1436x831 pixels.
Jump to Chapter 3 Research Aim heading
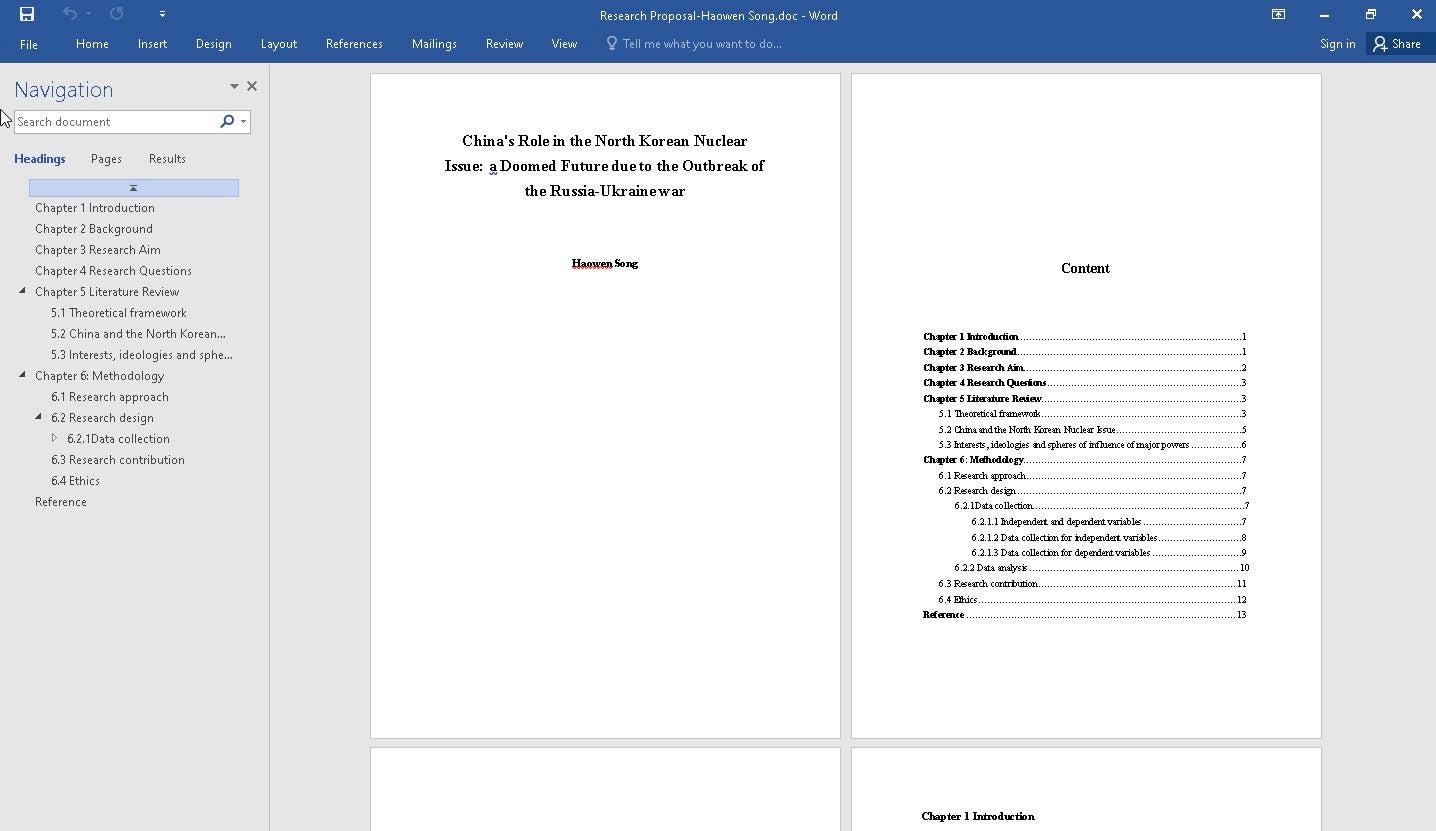tap(98, 250)
